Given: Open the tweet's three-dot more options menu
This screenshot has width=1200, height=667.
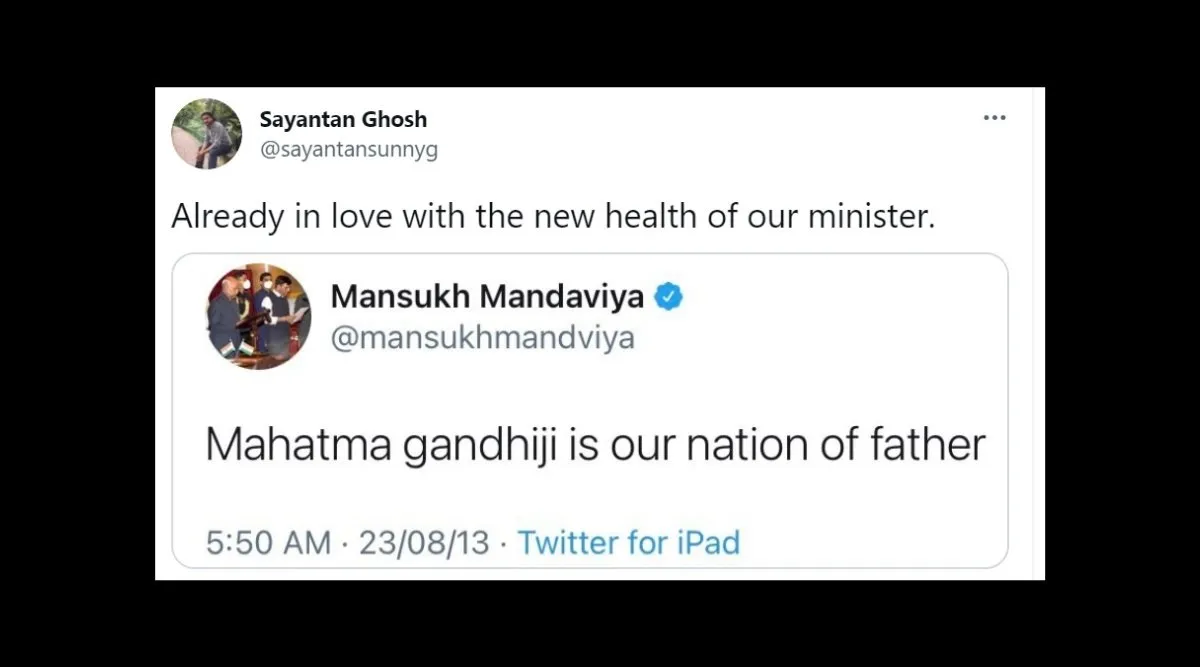Looking at the screenshot, I should (x=994, y=118).
